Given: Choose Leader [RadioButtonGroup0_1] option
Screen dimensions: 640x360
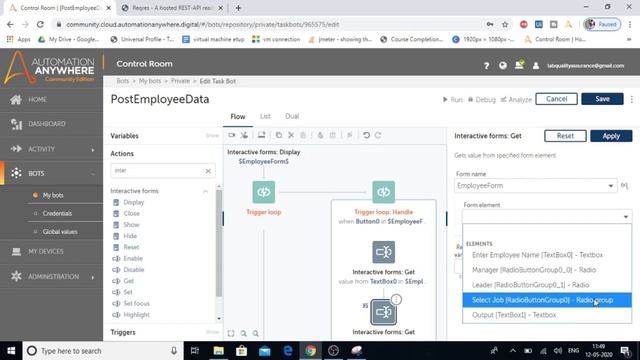Looking at the screenshot, I should coord(547,285).
